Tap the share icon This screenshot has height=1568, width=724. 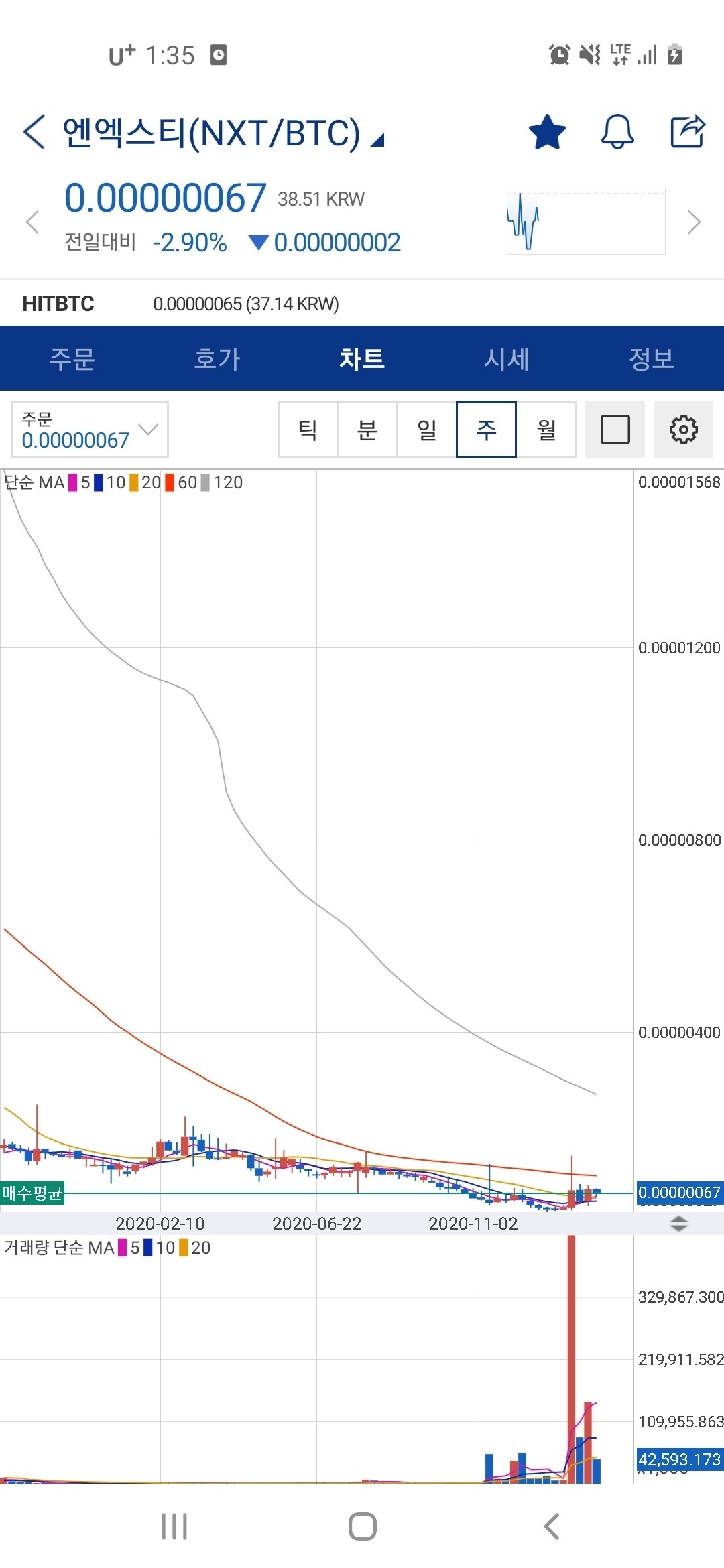point(688,131)
